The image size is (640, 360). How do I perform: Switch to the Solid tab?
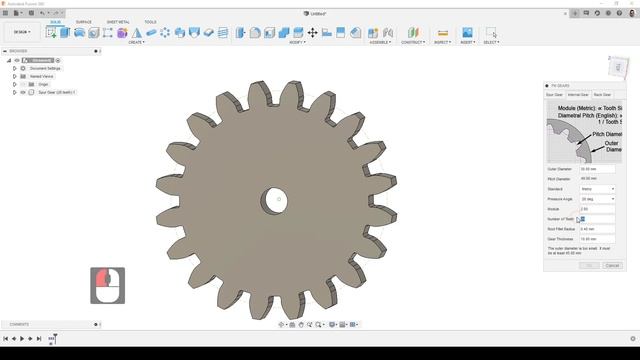pos(56,22)
